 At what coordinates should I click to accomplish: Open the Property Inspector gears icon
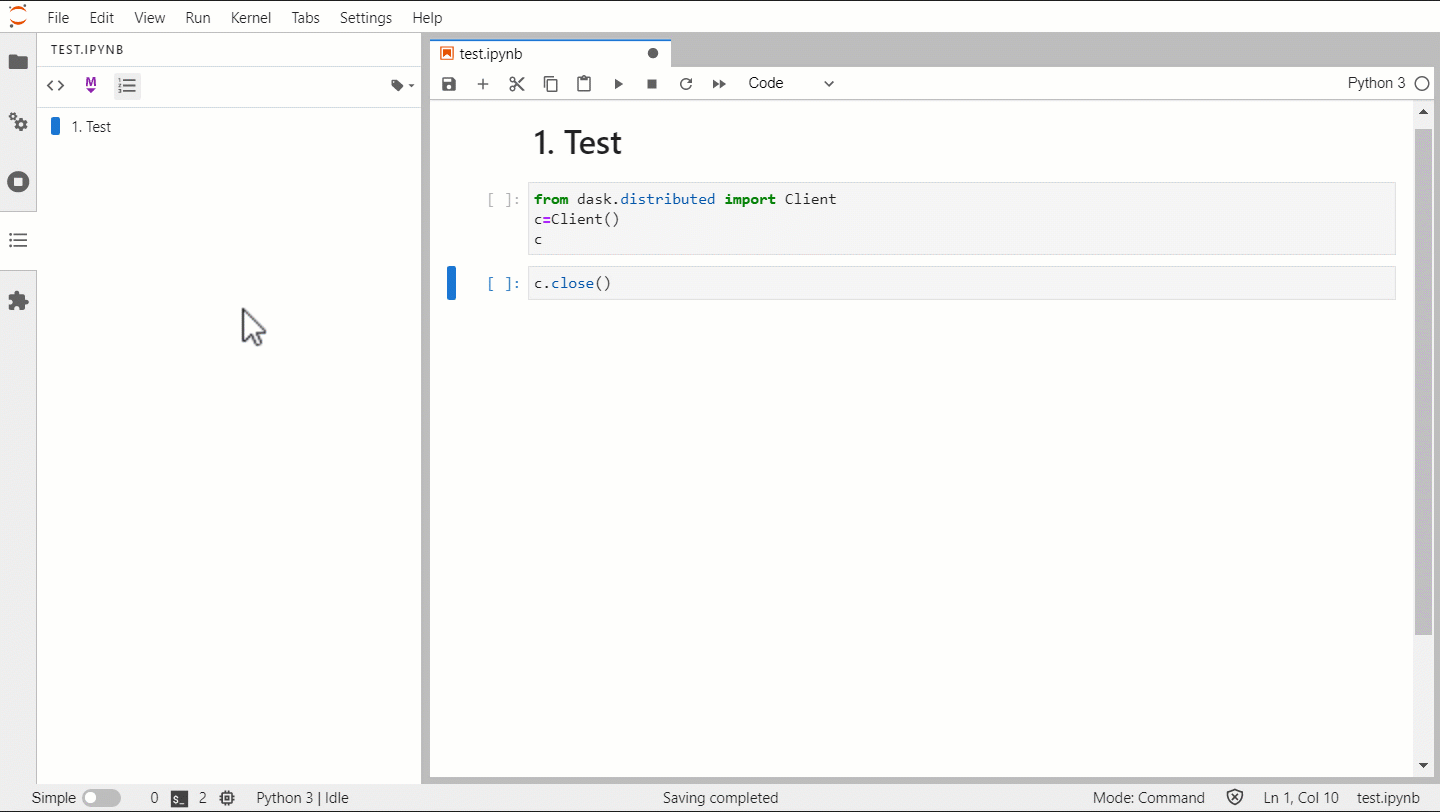(x=18, y=122)
